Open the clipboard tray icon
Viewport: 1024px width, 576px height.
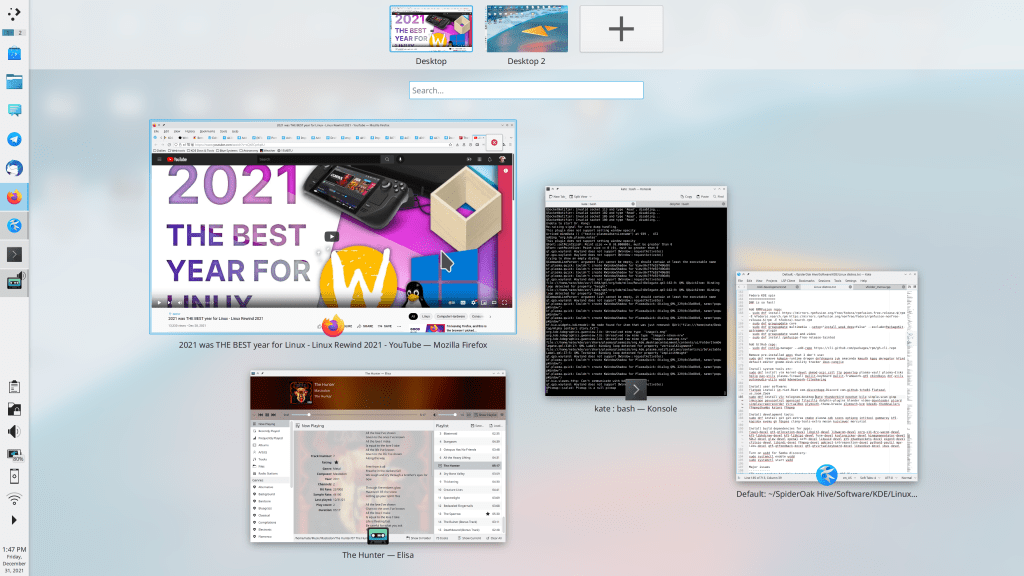tap(14, 386)
